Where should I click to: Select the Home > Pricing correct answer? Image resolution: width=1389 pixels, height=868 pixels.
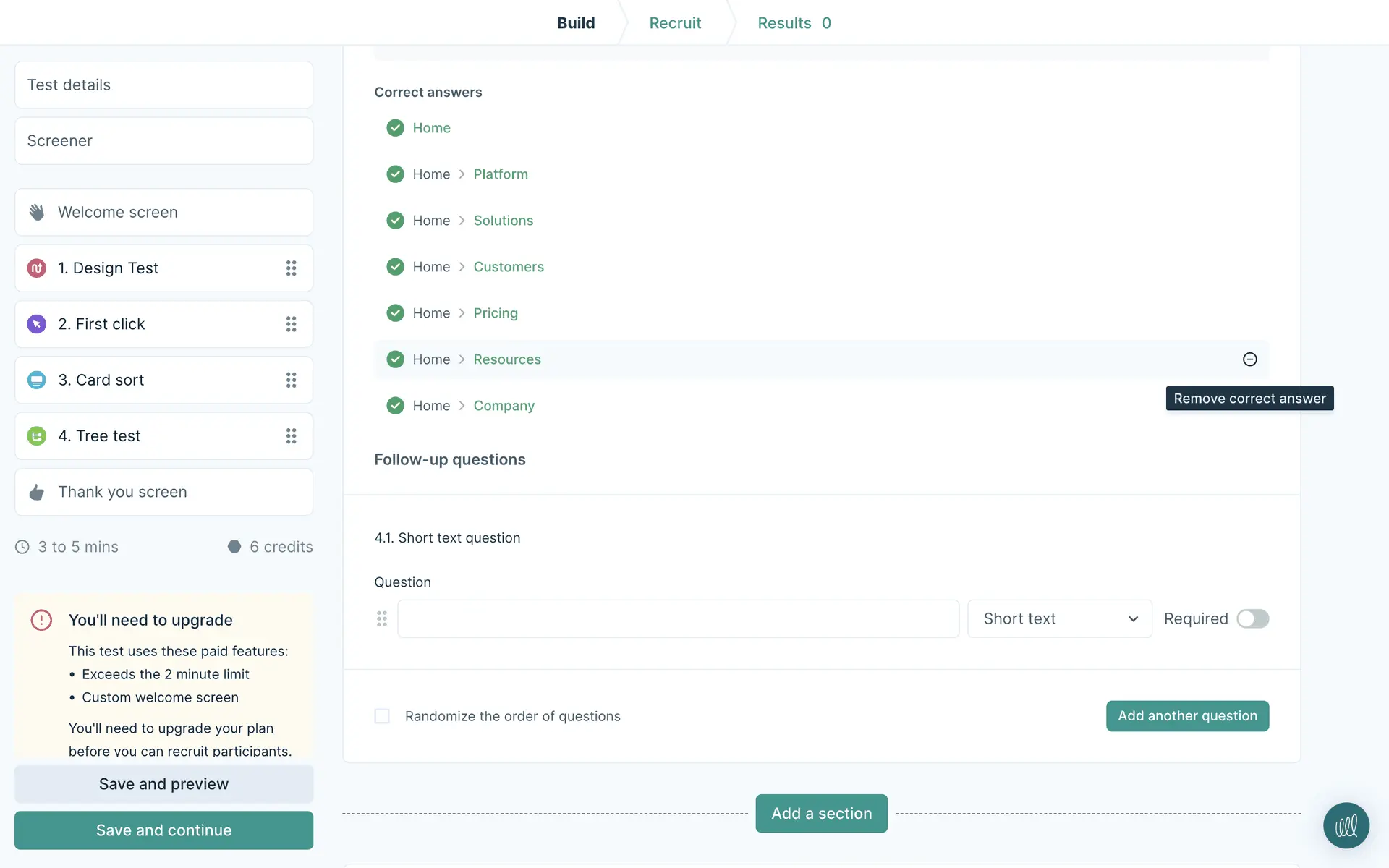(495, 313)
